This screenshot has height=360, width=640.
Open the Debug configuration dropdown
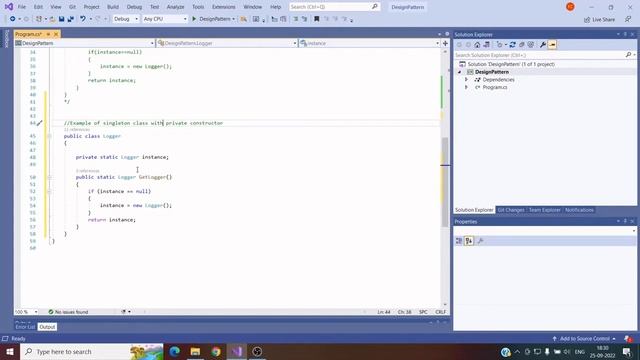[x=126, y=19]
